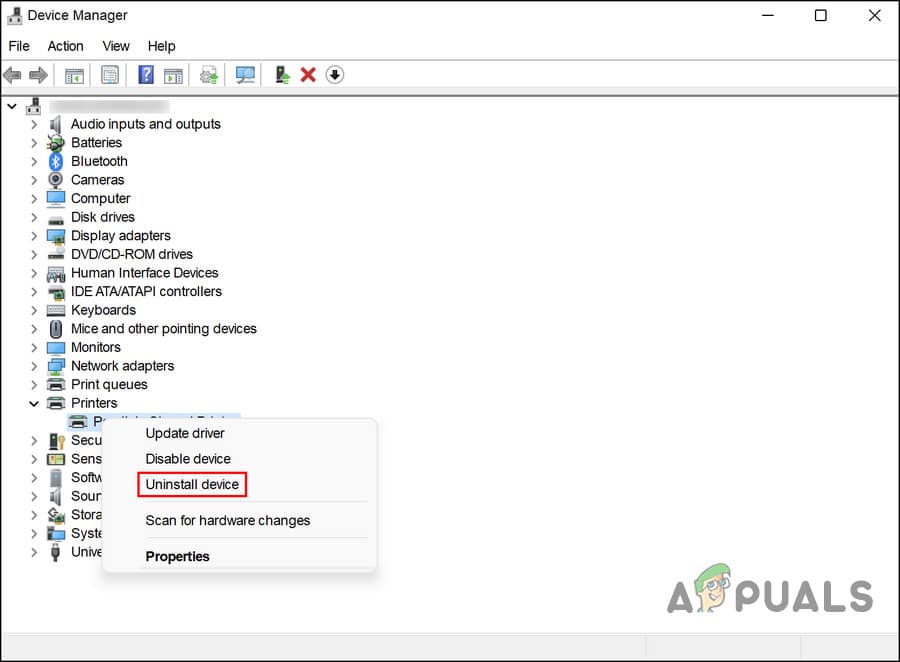
Task: Click the Back navigation arrow
Action: (12, 74)
